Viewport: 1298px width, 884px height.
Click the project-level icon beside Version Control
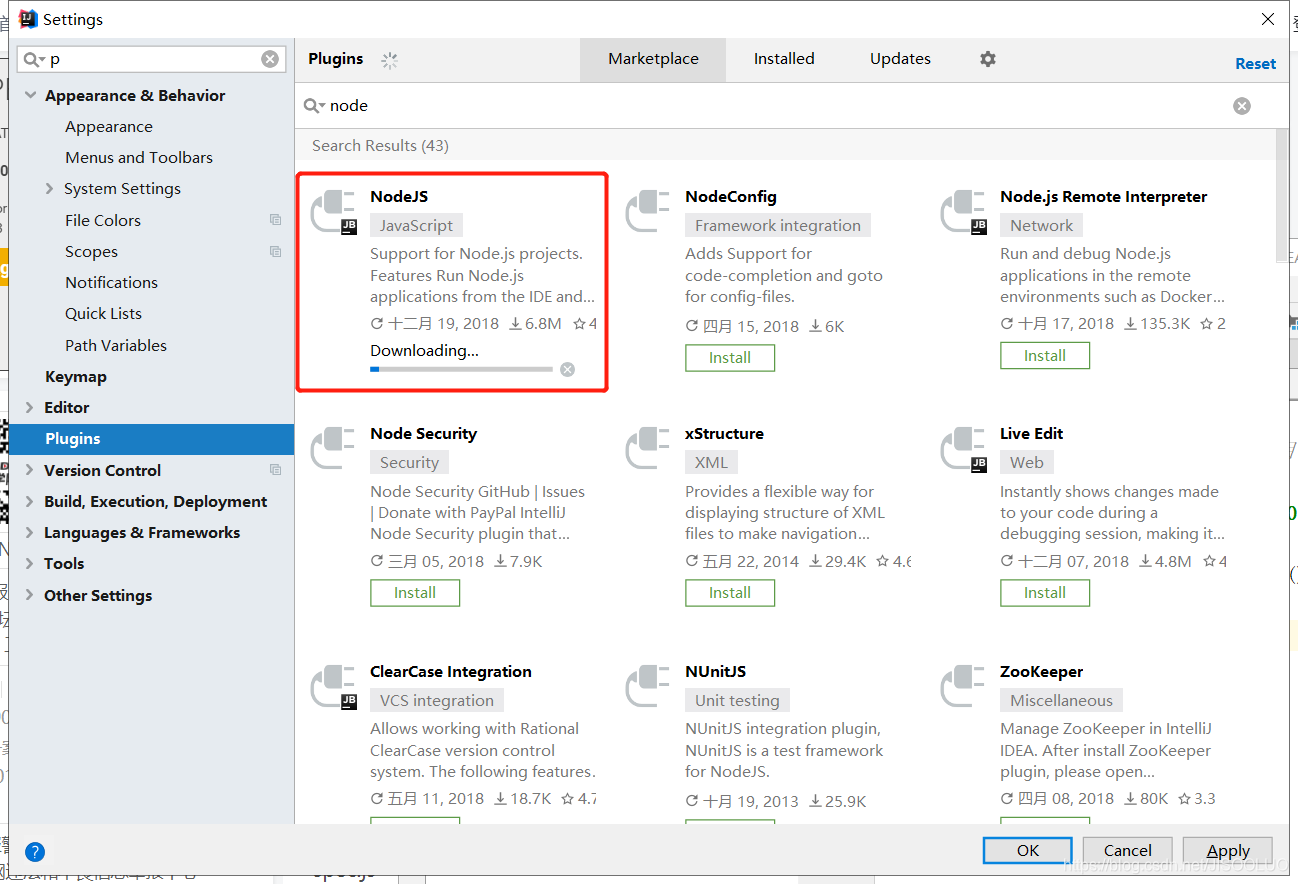tap(275, 470)
